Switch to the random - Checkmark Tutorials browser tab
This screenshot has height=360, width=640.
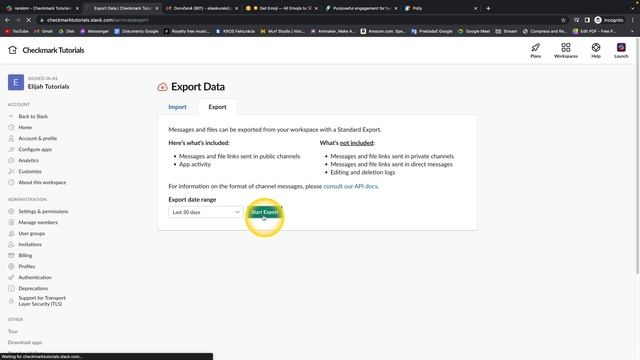(42, 8)
